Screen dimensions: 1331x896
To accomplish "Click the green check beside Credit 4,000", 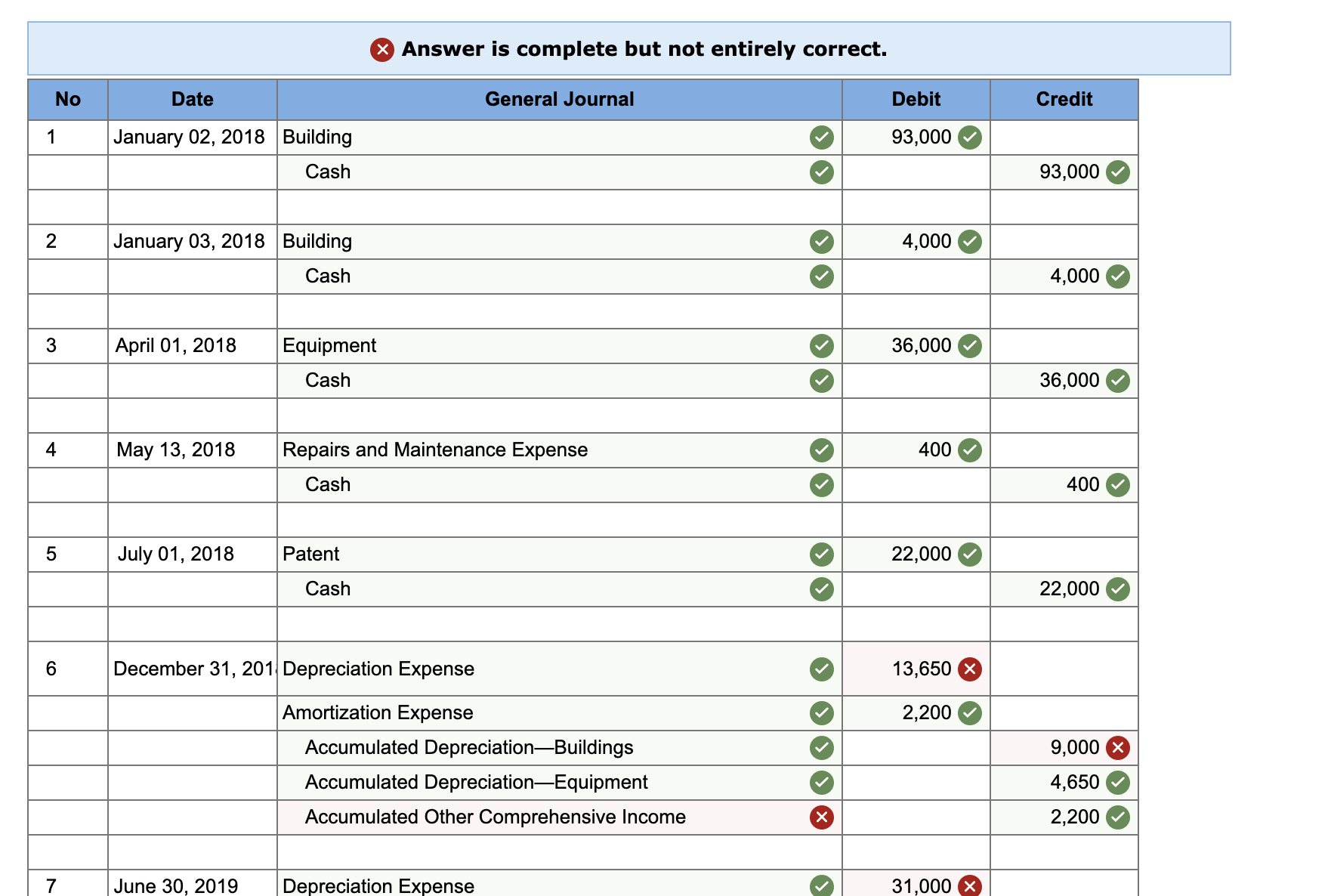I will 1118,277.
